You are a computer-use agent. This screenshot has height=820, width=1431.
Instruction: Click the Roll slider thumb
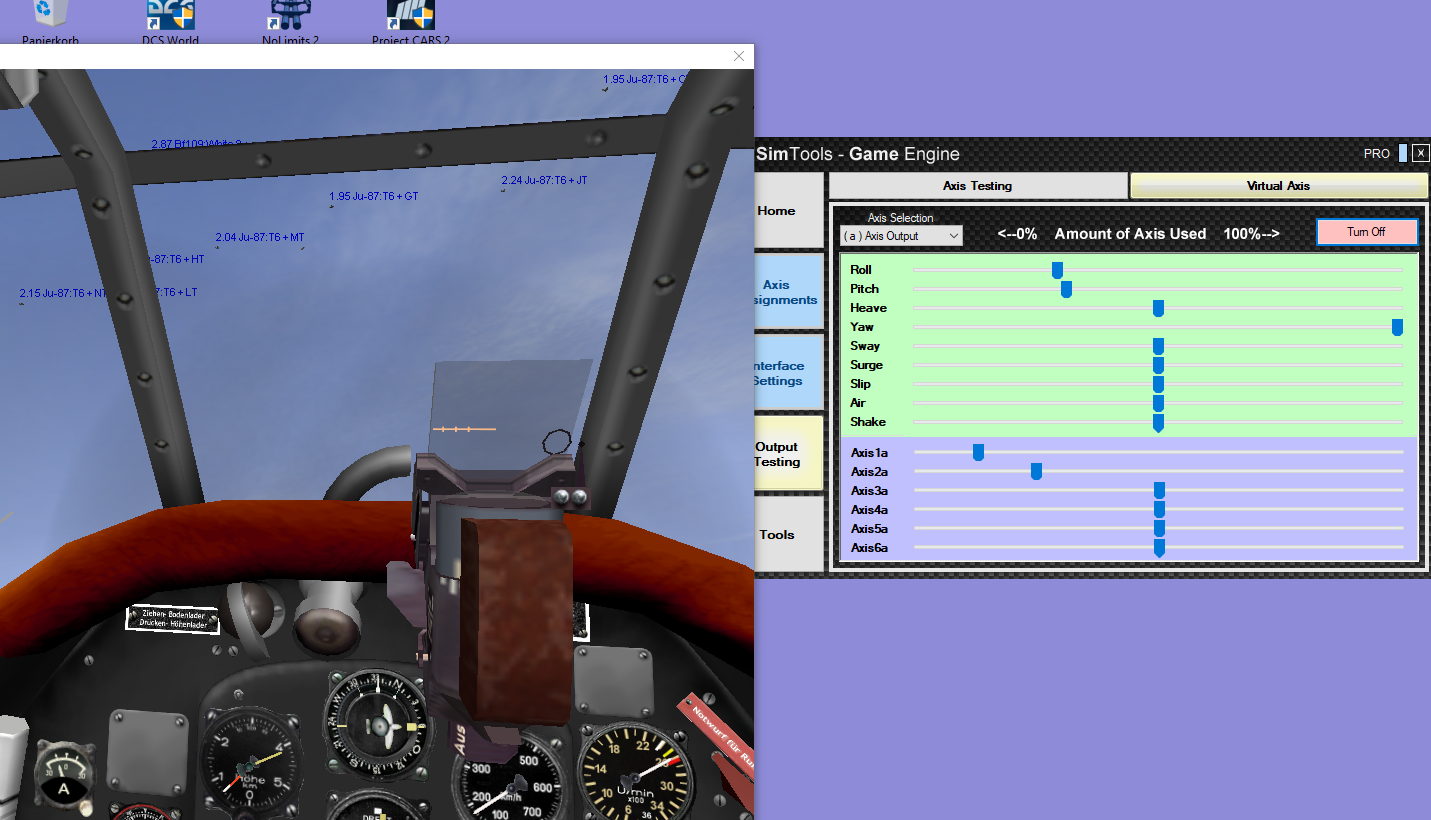1057,270
